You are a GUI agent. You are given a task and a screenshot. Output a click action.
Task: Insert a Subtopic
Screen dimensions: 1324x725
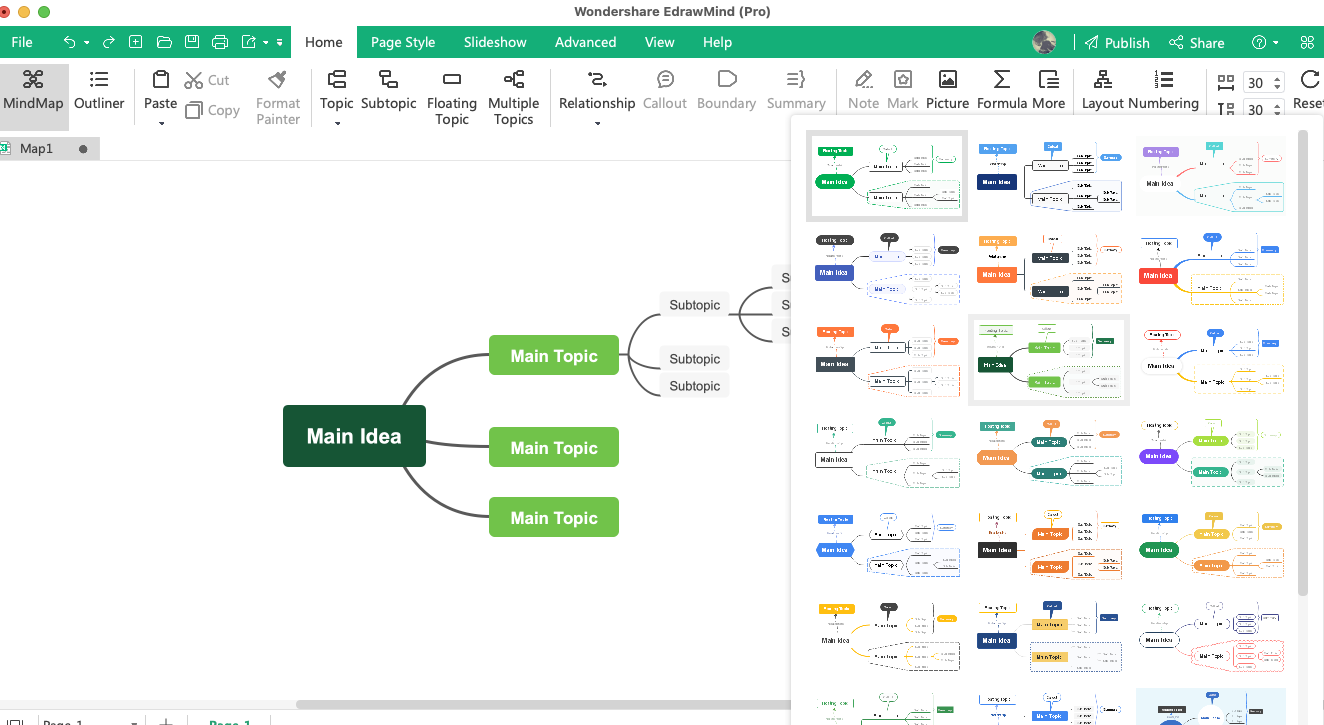tap(389, 90)
